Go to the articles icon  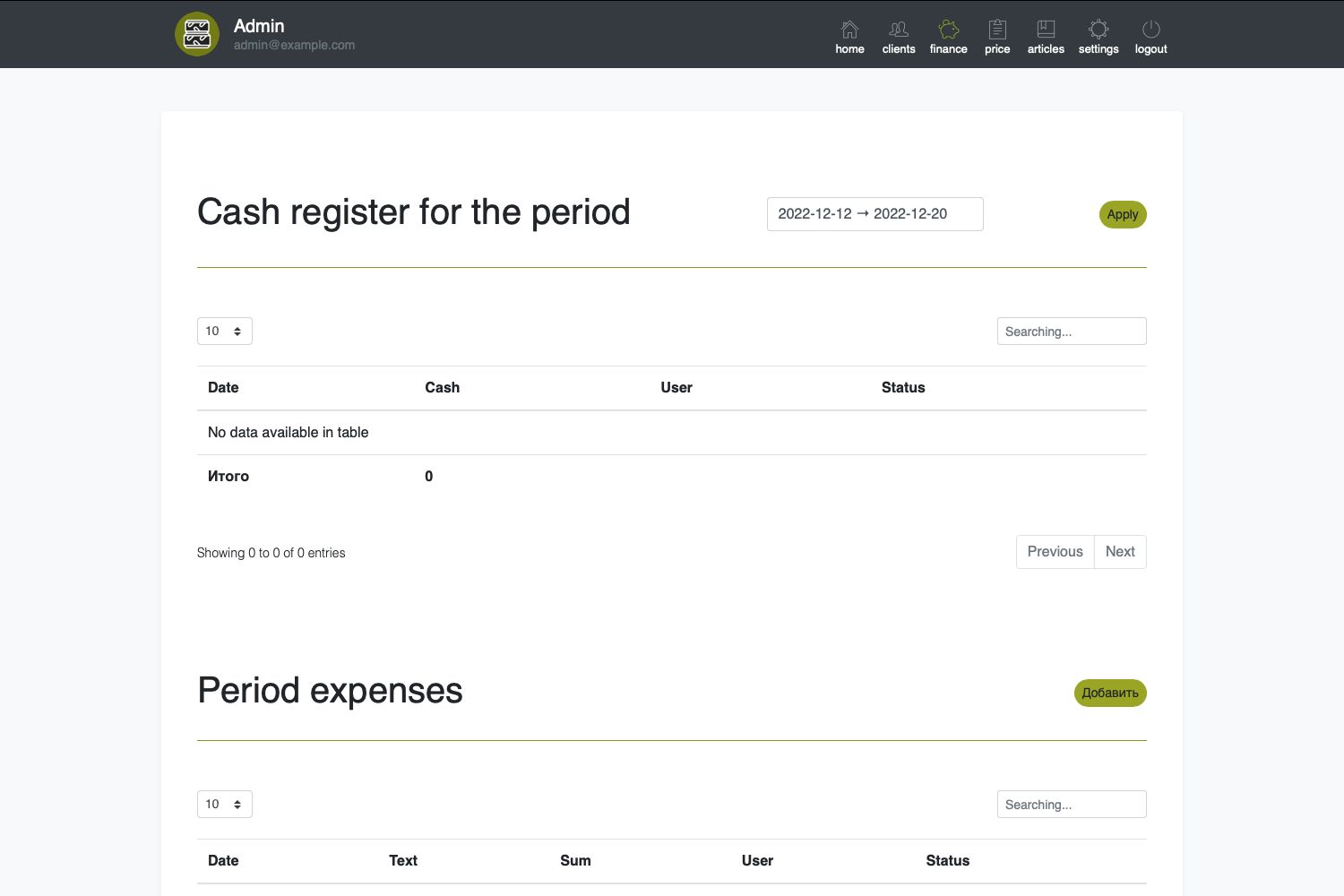click(1046, 30)
